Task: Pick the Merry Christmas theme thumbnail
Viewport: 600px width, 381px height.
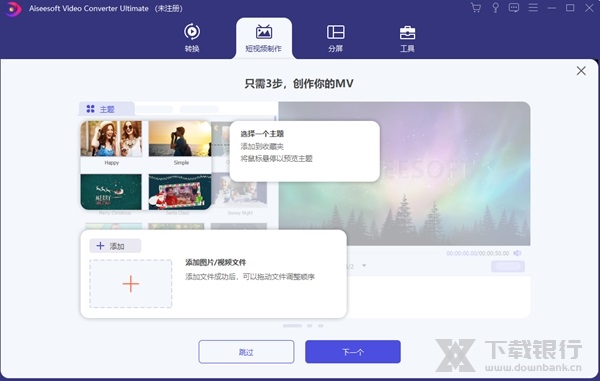Action: tap(111, 192)
